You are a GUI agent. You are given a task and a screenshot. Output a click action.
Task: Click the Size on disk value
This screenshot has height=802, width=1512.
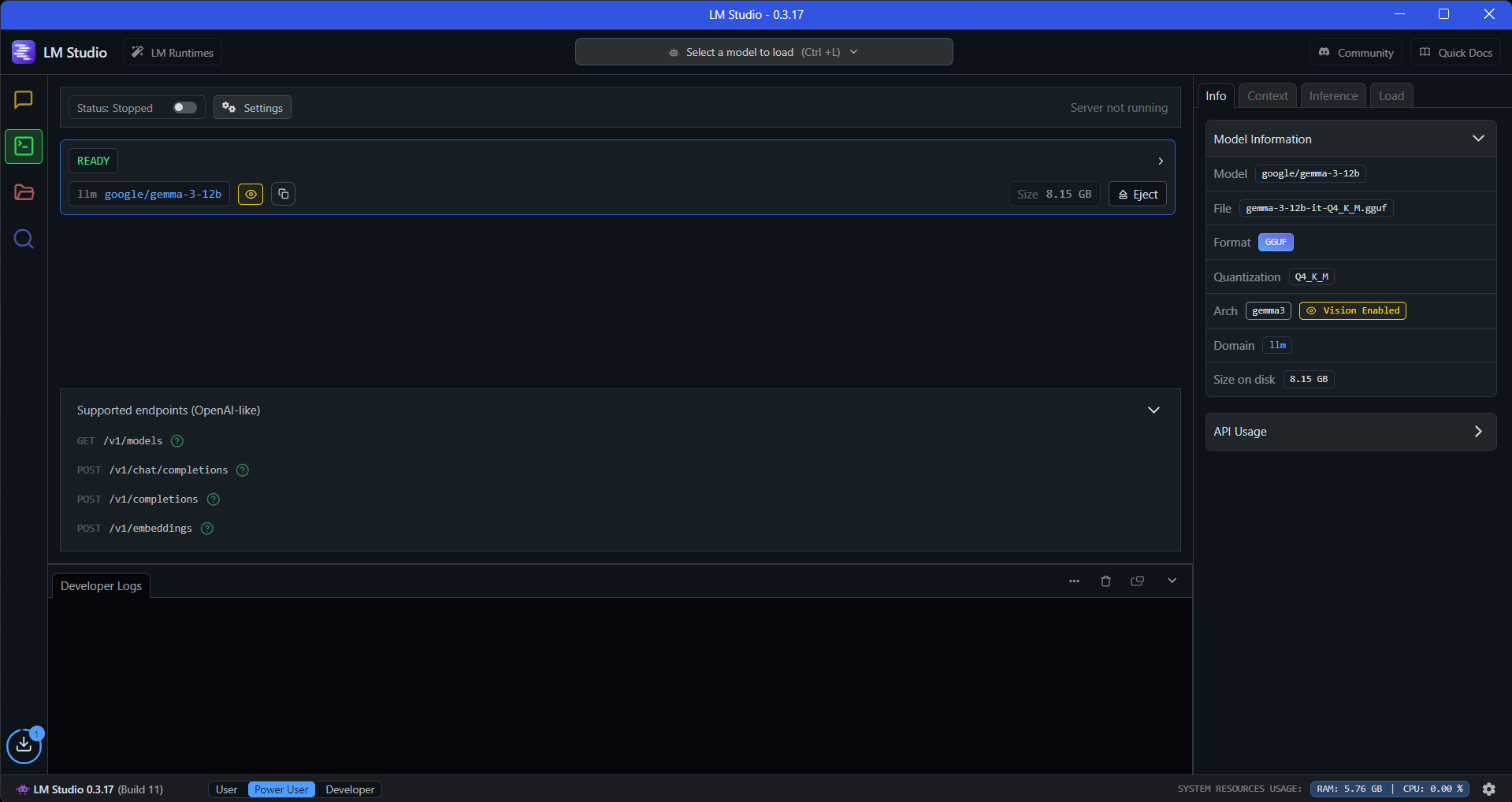coord(1309,379)
